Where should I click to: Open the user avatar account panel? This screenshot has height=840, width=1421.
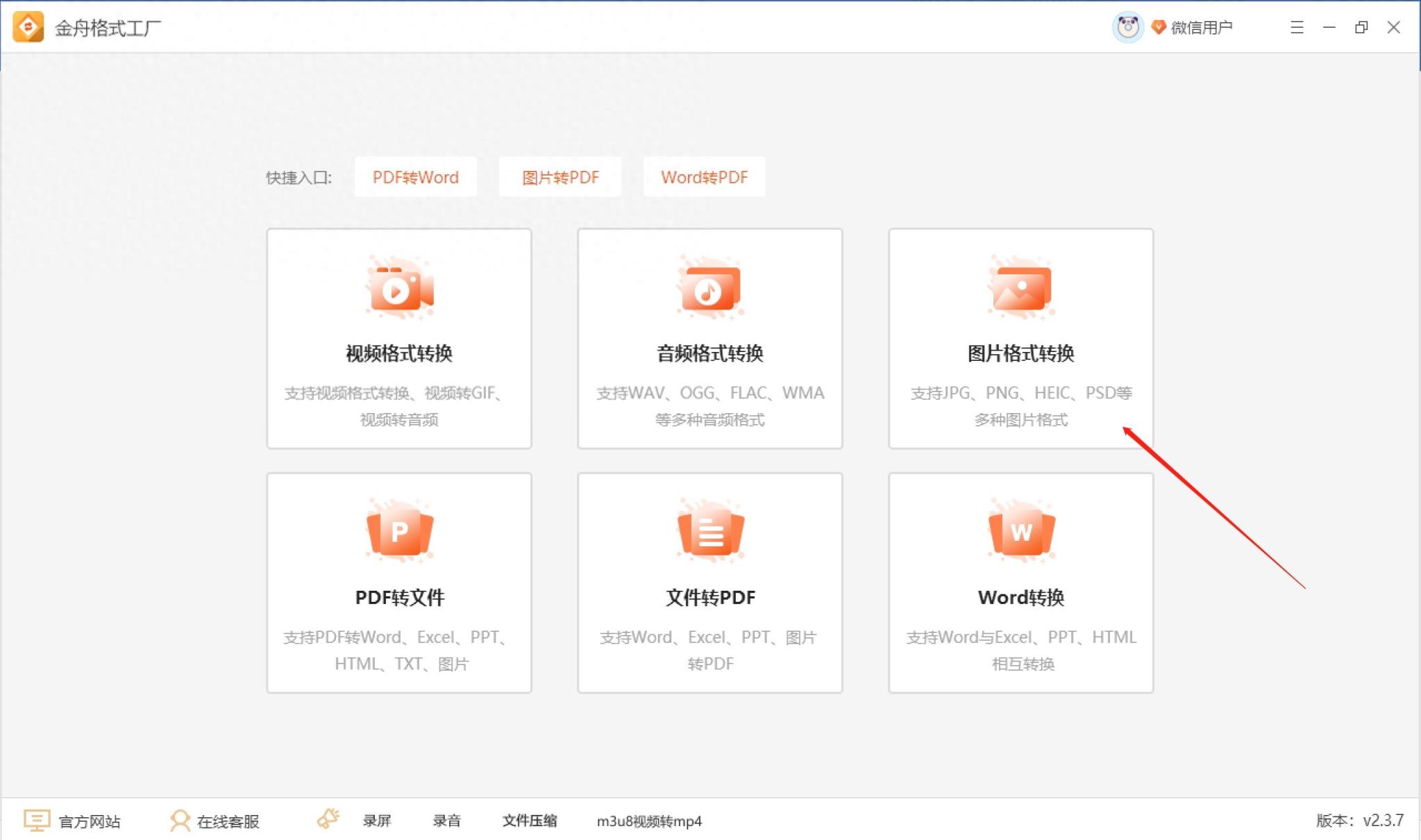coord(1127,26)
